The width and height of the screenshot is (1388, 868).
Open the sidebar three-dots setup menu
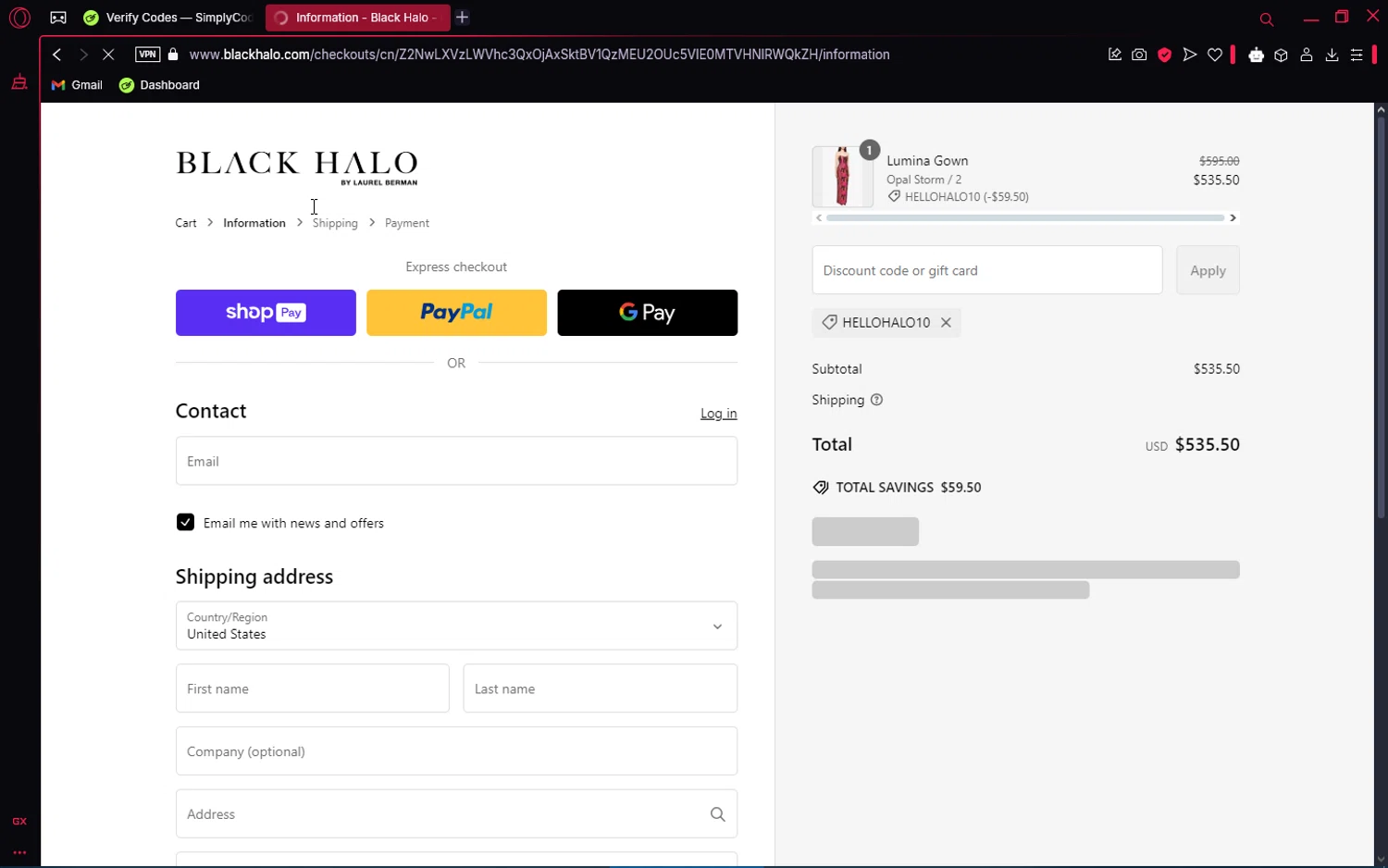coord(19,852)
